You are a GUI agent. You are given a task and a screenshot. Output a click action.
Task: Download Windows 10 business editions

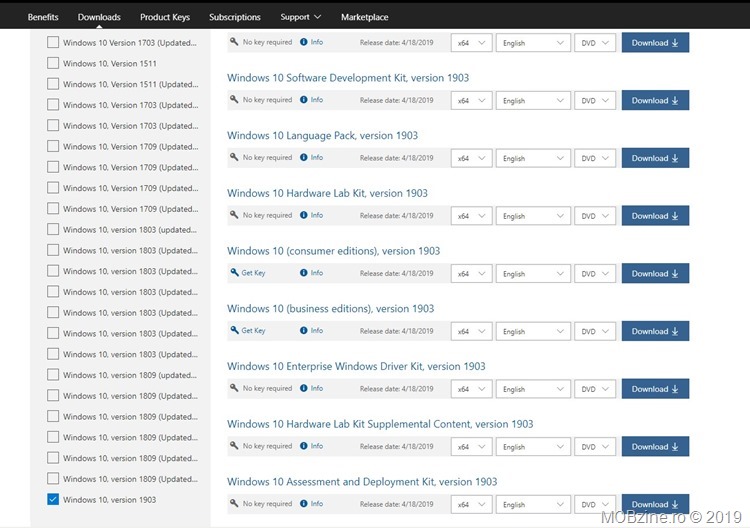pos(655,331)
